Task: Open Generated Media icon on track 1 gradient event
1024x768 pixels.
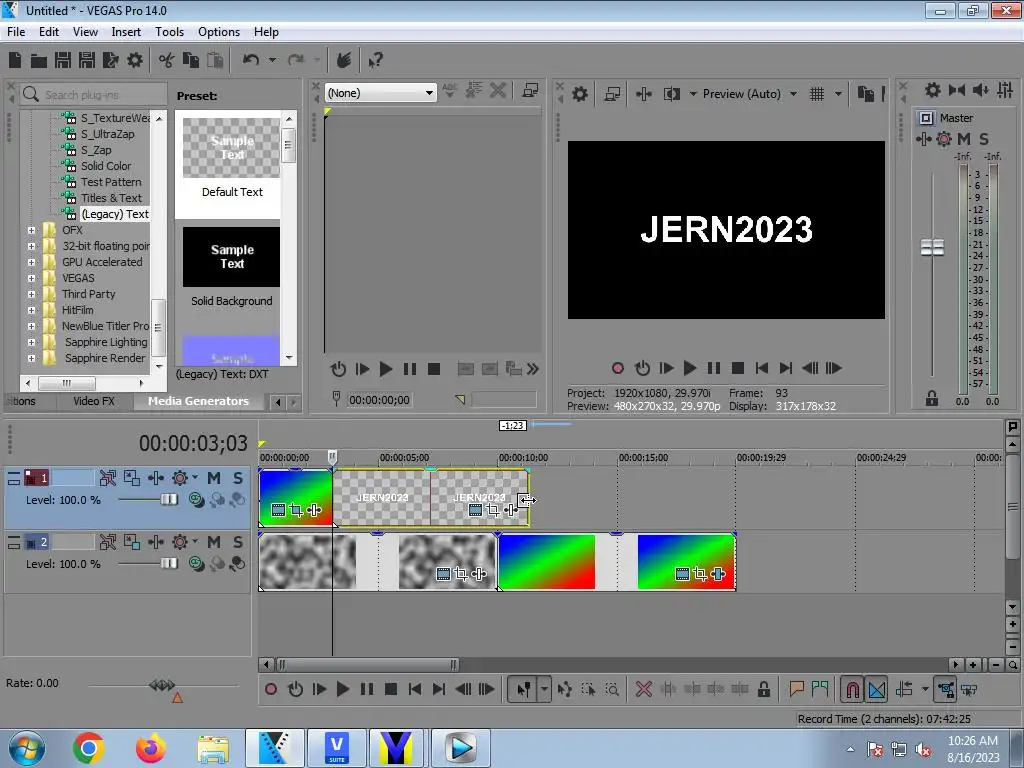Action: (278, 511)
